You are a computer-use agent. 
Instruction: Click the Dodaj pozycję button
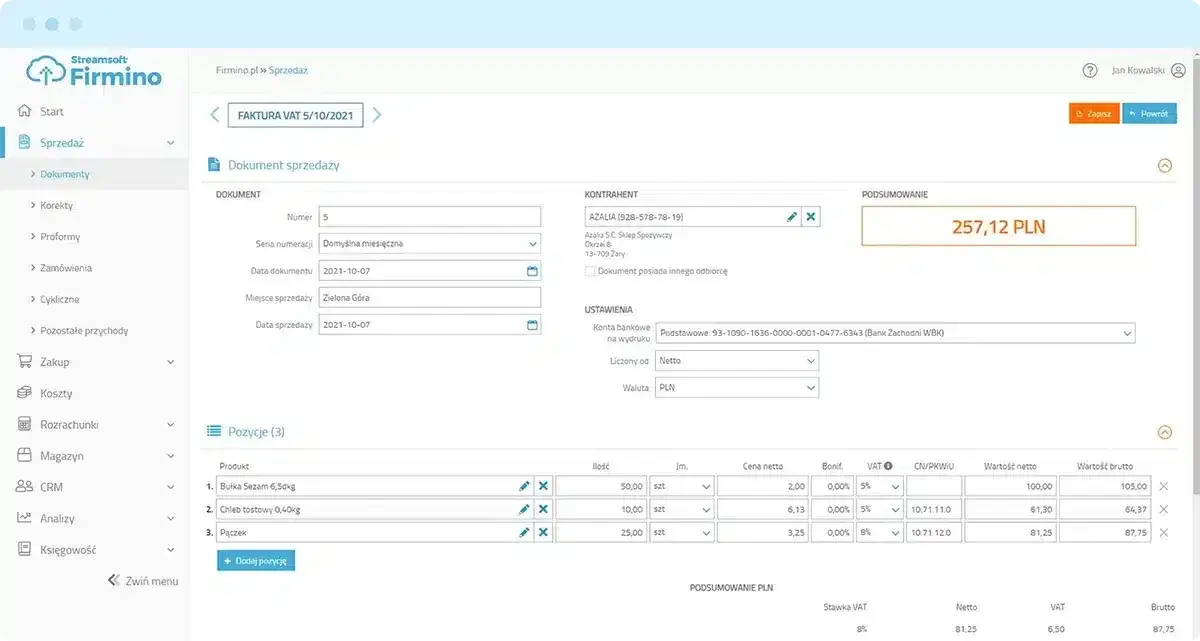pos(255,561)
